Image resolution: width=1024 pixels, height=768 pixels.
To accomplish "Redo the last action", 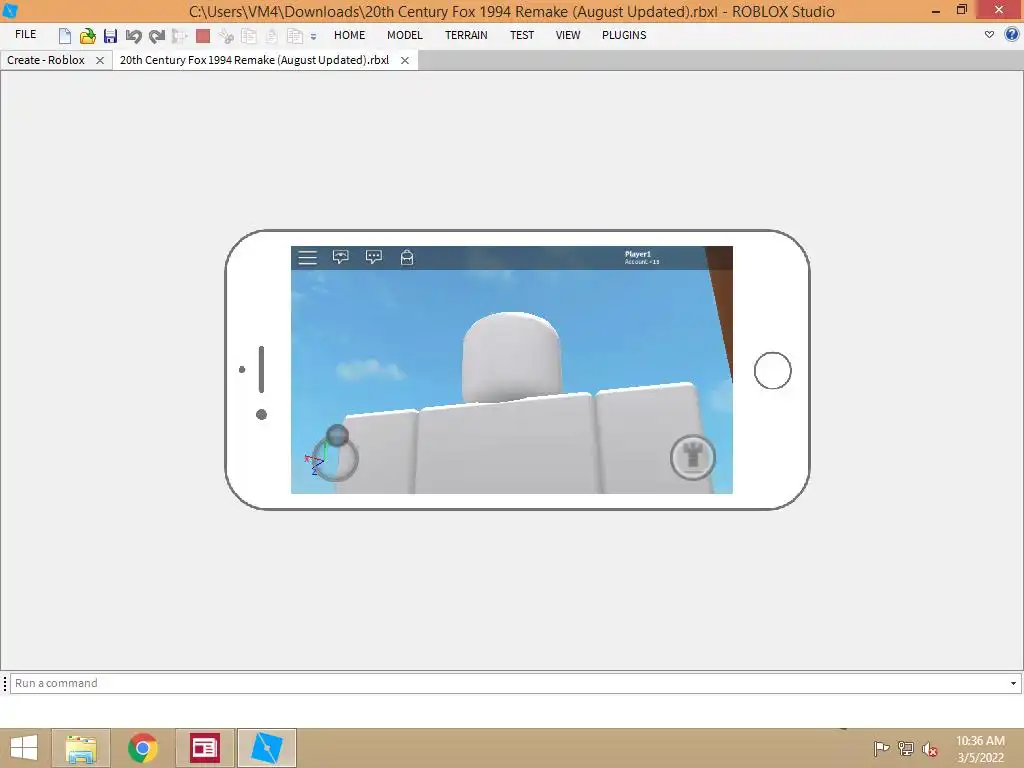I will click(x=156, y=36).
